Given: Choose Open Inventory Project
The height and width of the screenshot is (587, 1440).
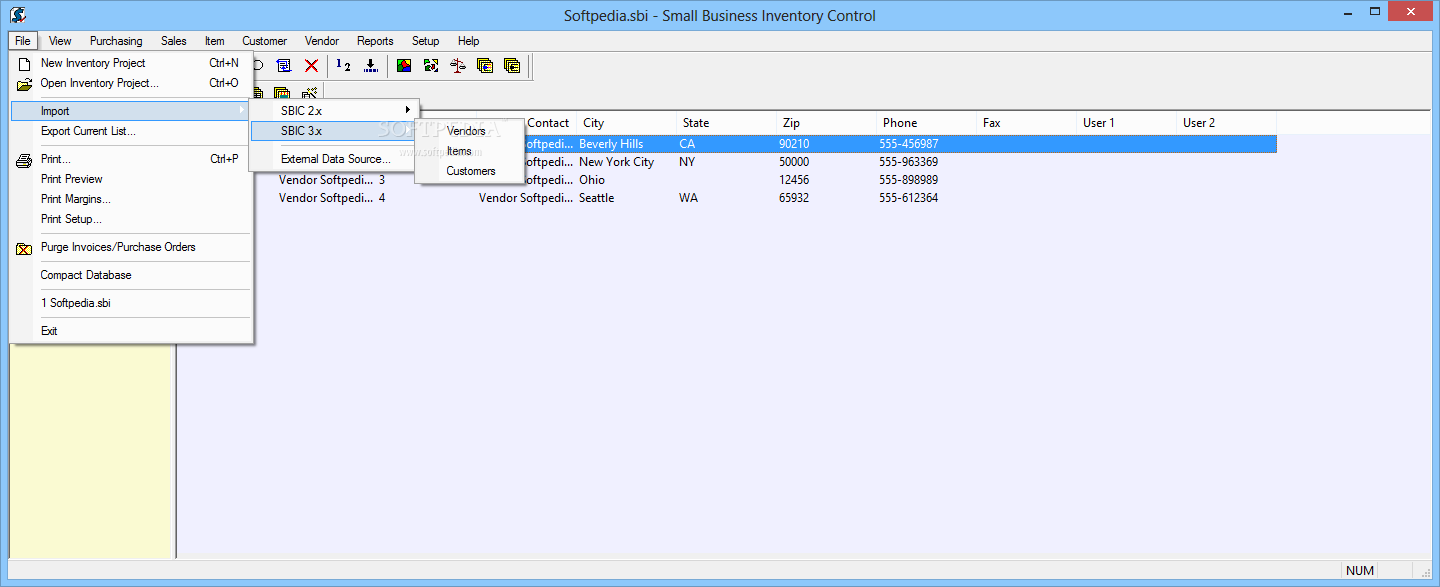Looking at the screenshot, I should click(130, 83).
